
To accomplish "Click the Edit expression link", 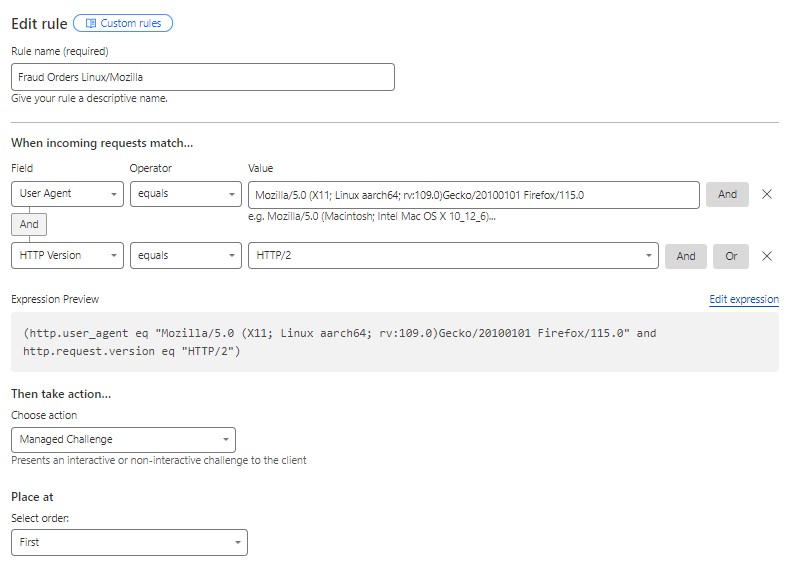I will [x=744, y=299].
